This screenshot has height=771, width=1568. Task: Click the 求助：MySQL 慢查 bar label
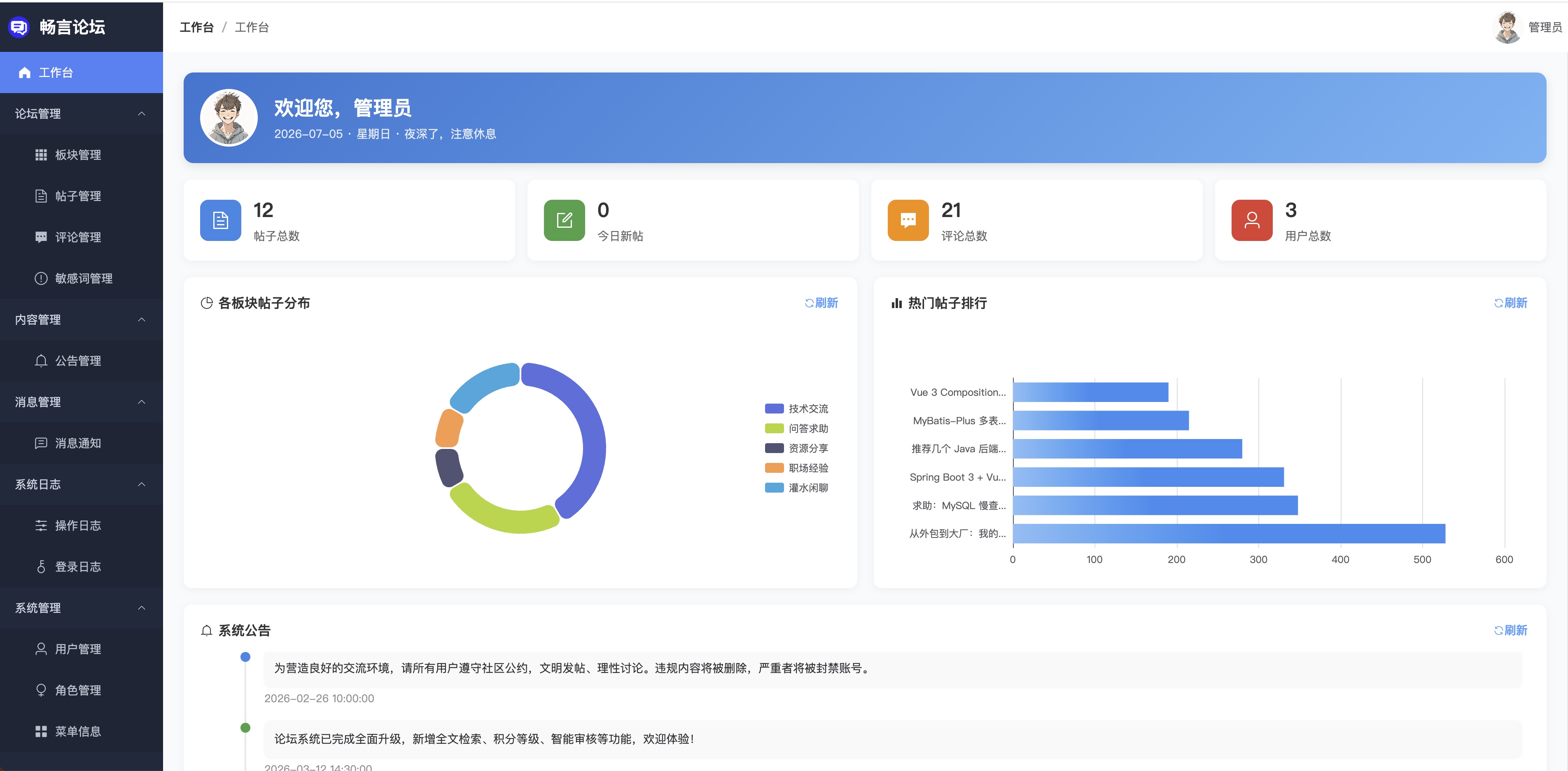(x=959, y=505)
